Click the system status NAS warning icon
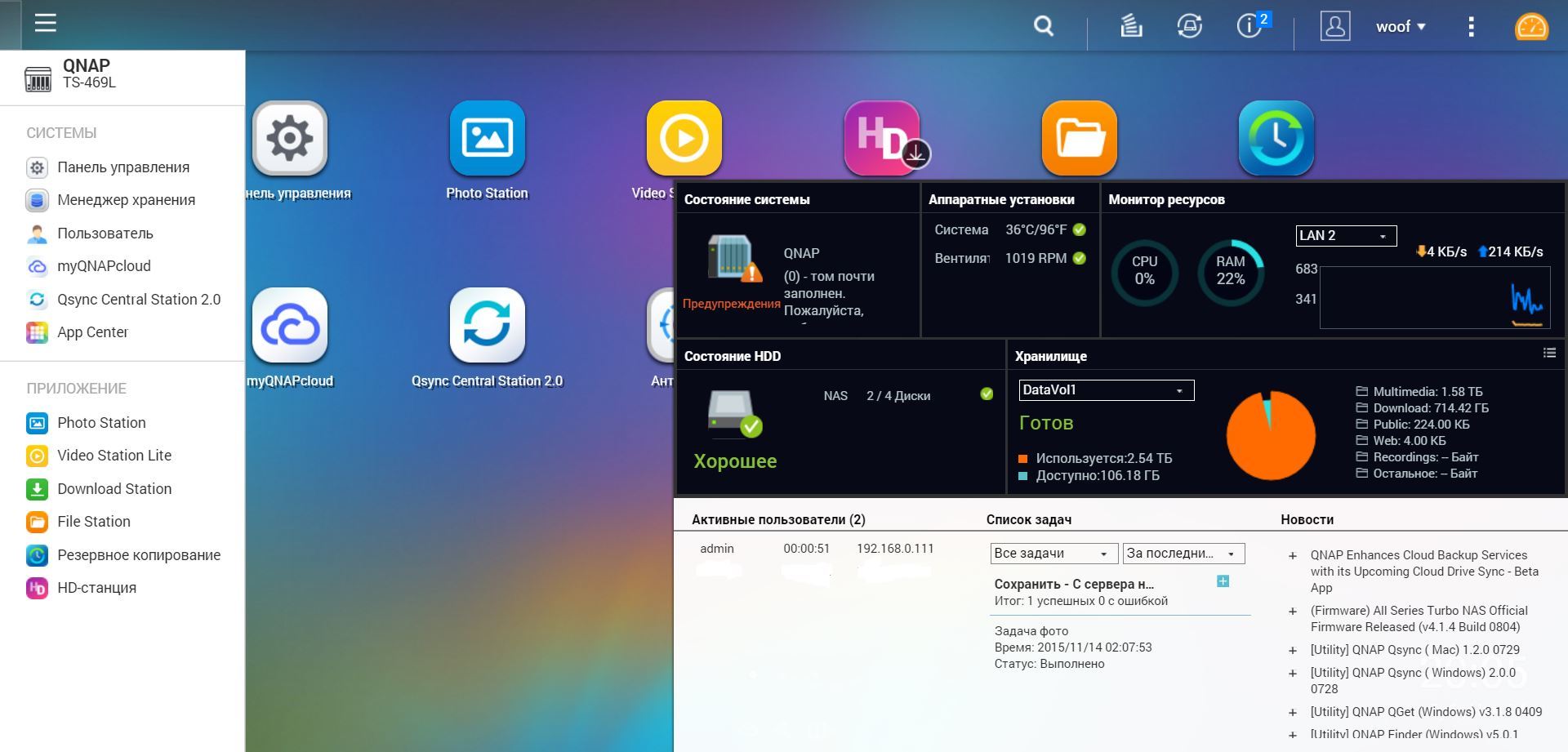This screenshot has height=752, width=1568. click(x=734, y=260)
